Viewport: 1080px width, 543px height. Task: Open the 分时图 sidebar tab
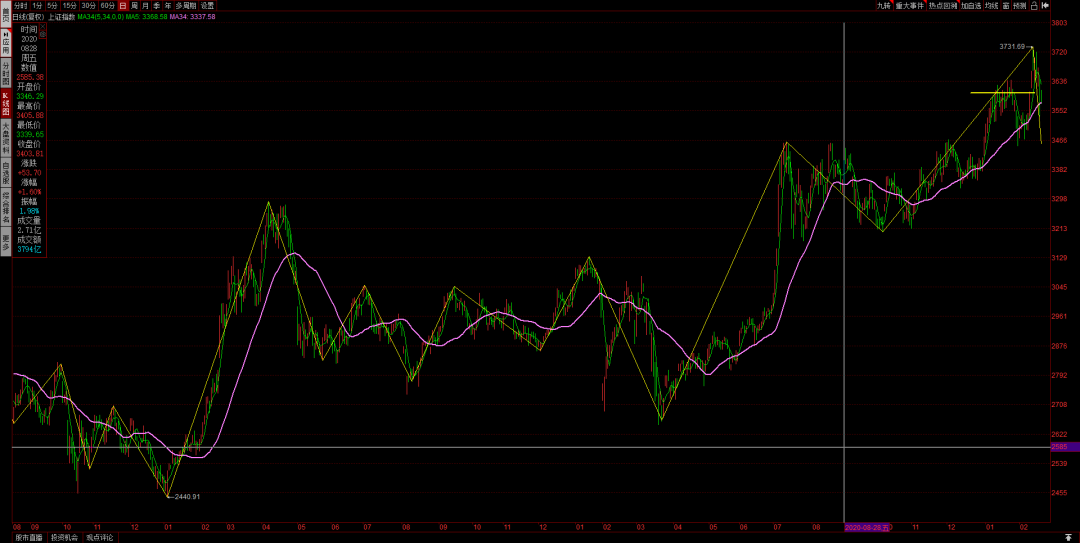point(6,72)
